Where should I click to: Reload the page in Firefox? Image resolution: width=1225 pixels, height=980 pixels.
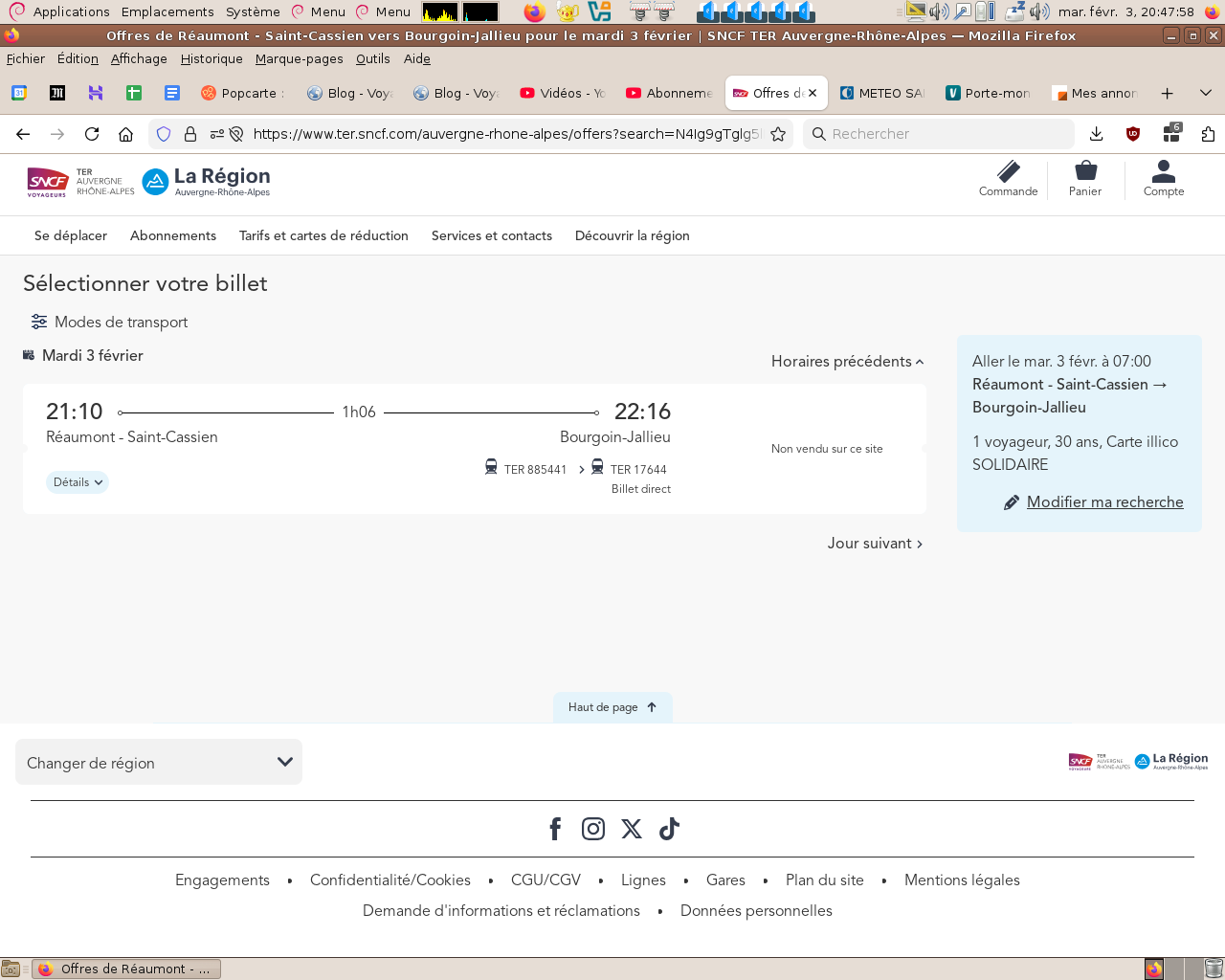(92, 134)
